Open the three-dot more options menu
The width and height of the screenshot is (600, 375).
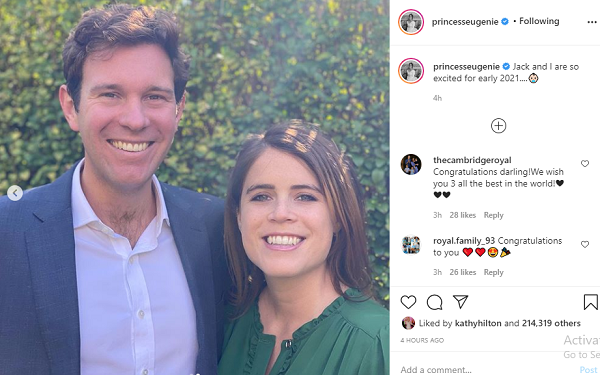(x=592, y=22)
